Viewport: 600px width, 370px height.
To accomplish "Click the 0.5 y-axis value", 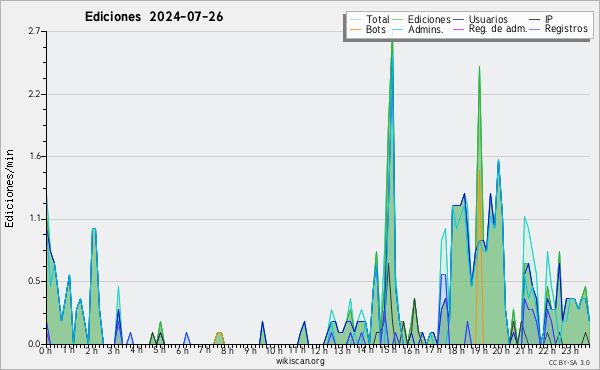I will [34, 281].
